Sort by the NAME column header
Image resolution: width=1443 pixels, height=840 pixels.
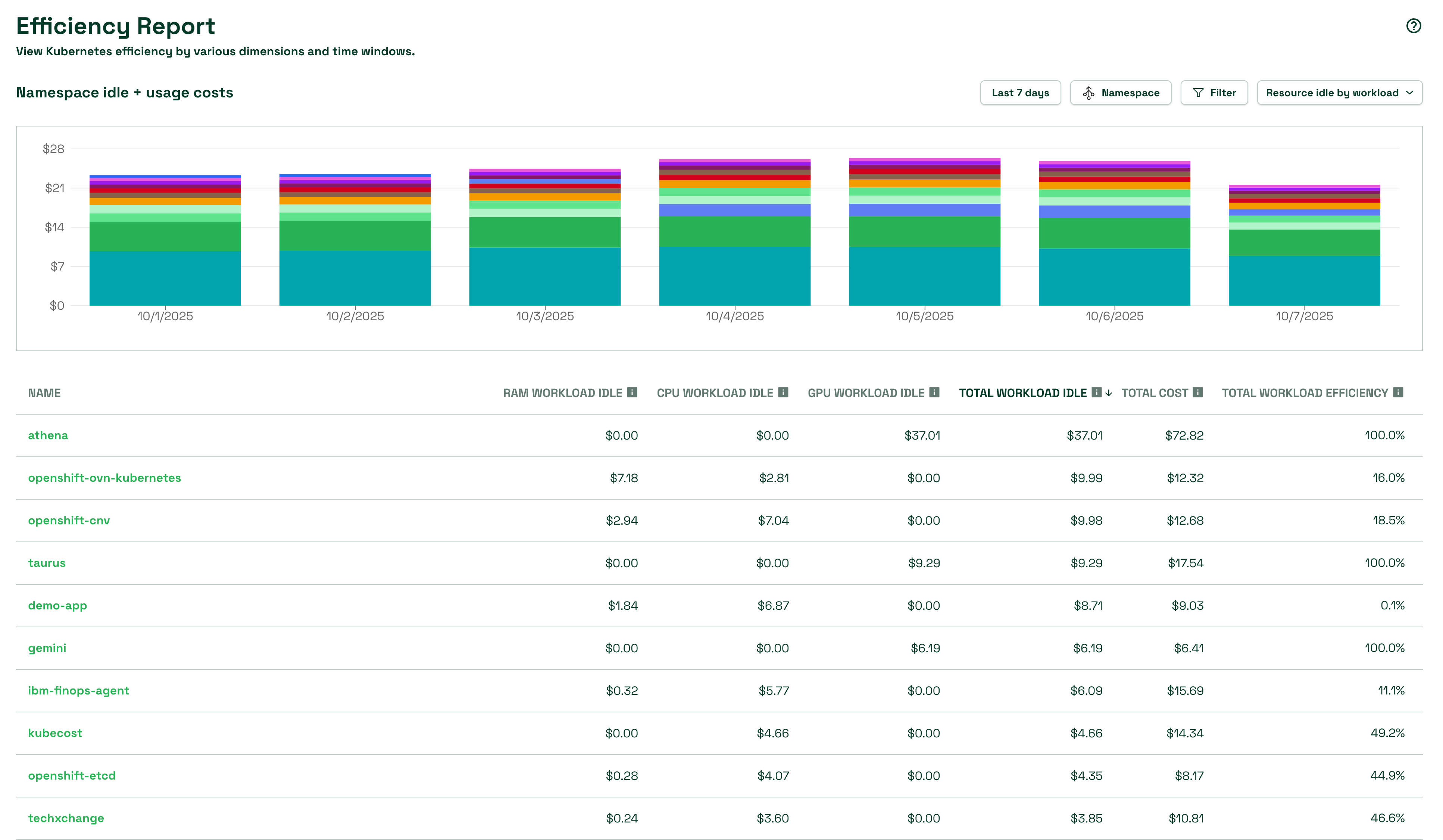44,393
